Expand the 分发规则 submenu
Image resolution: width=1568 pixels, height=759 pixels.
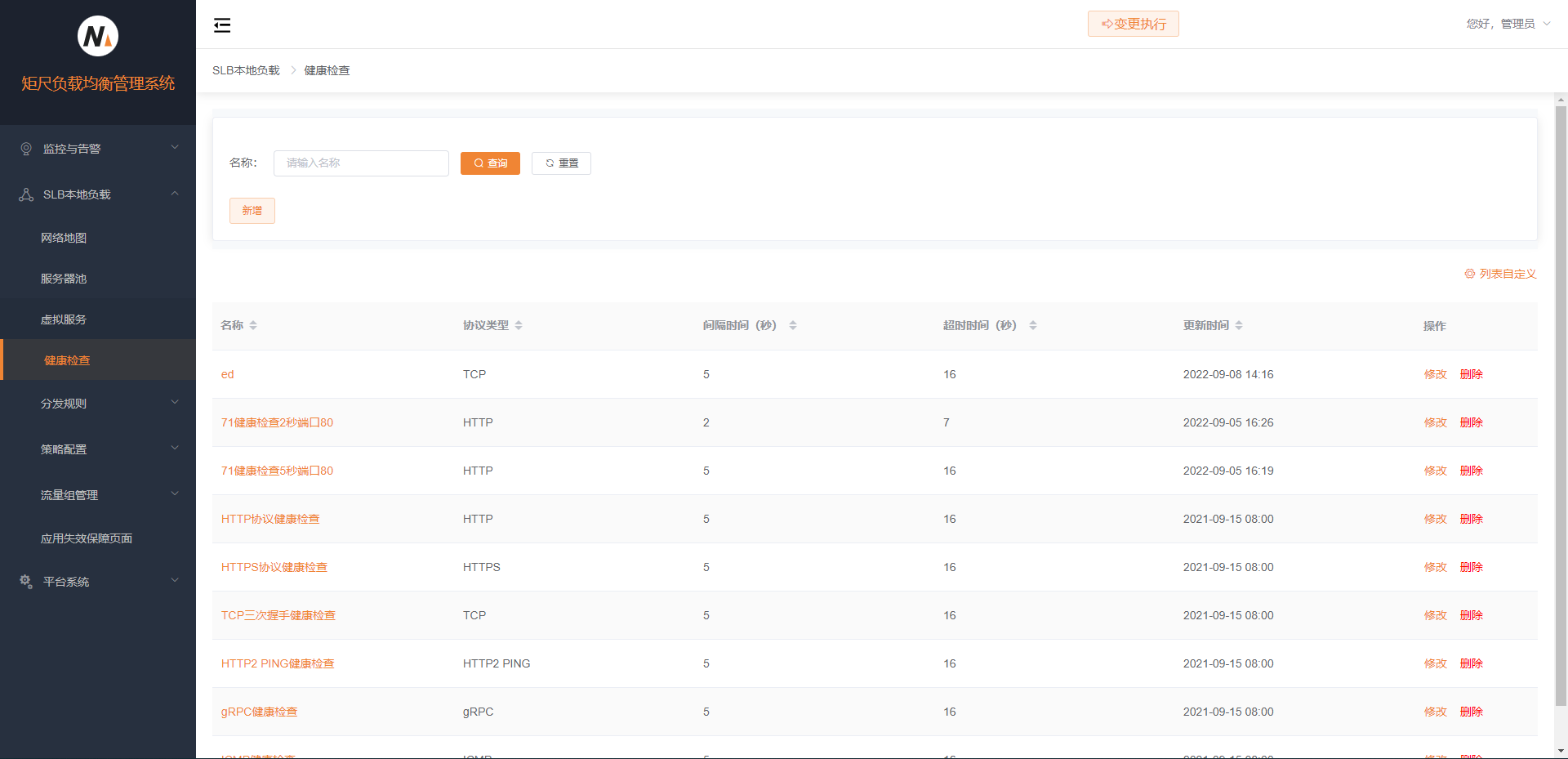pos(98,404)
